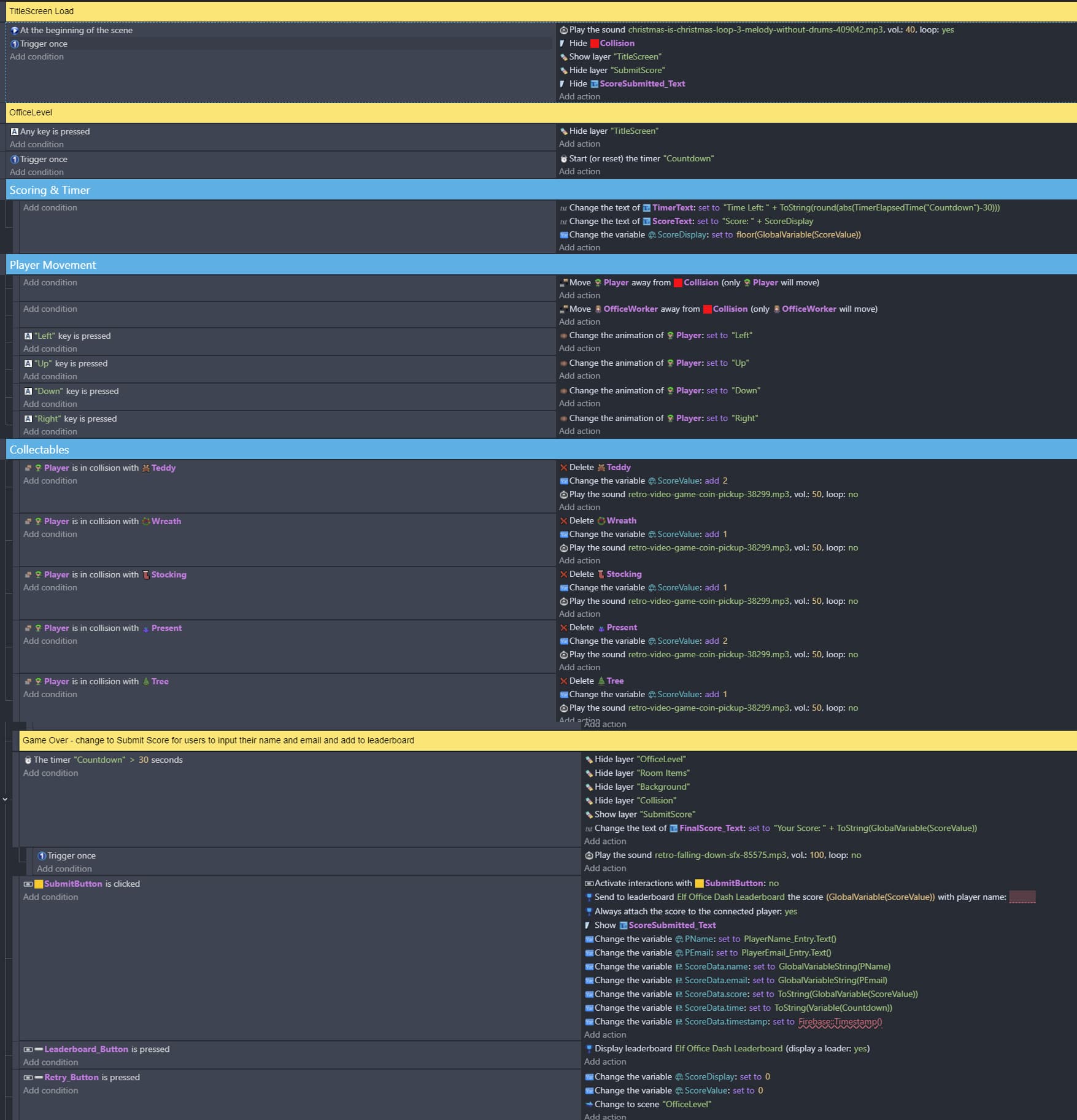Viewport: 1077px width, 1120px height.
Task: Click the empty player name field in Send to leaderboard
Action: pos(1022,897)
